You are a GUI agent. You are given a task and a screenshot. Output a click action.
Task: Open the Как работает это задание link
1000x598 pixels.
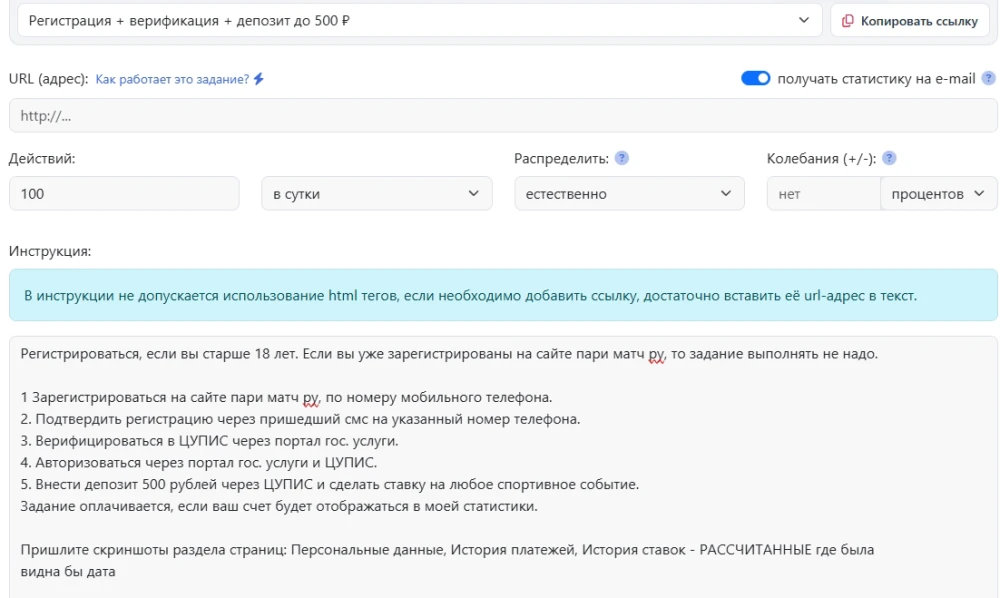click(x=173, y=77)
